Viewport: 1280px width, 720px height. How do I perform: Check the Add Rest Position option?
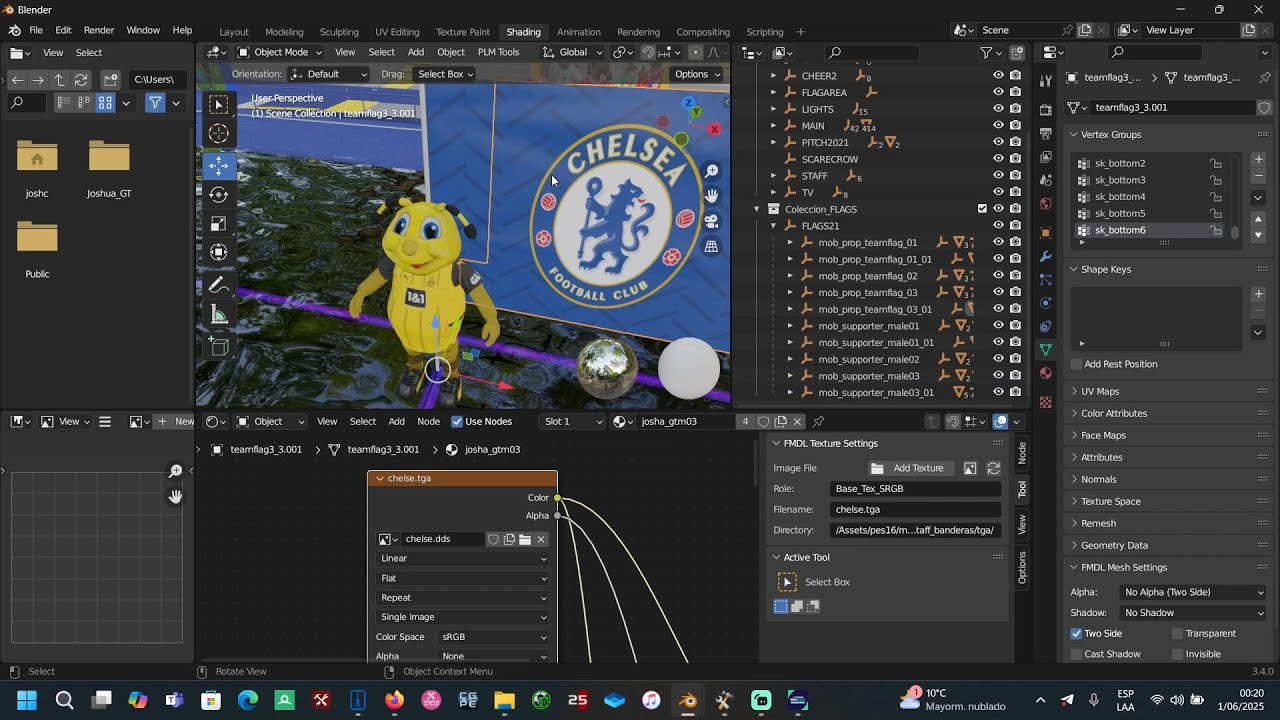pos(1076,364)
